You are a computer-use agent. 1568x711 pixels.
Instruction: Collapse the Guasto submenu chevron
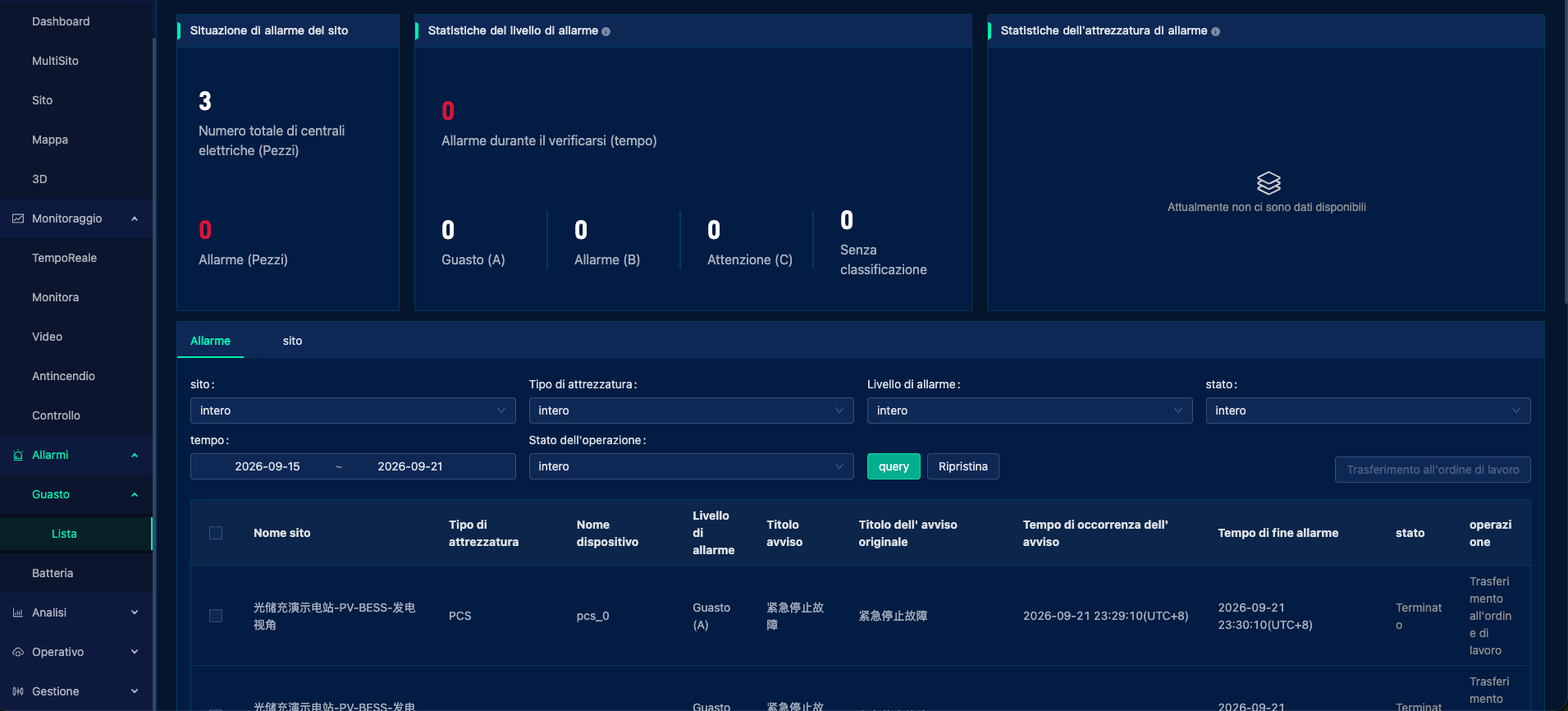(x=135, y=494)
